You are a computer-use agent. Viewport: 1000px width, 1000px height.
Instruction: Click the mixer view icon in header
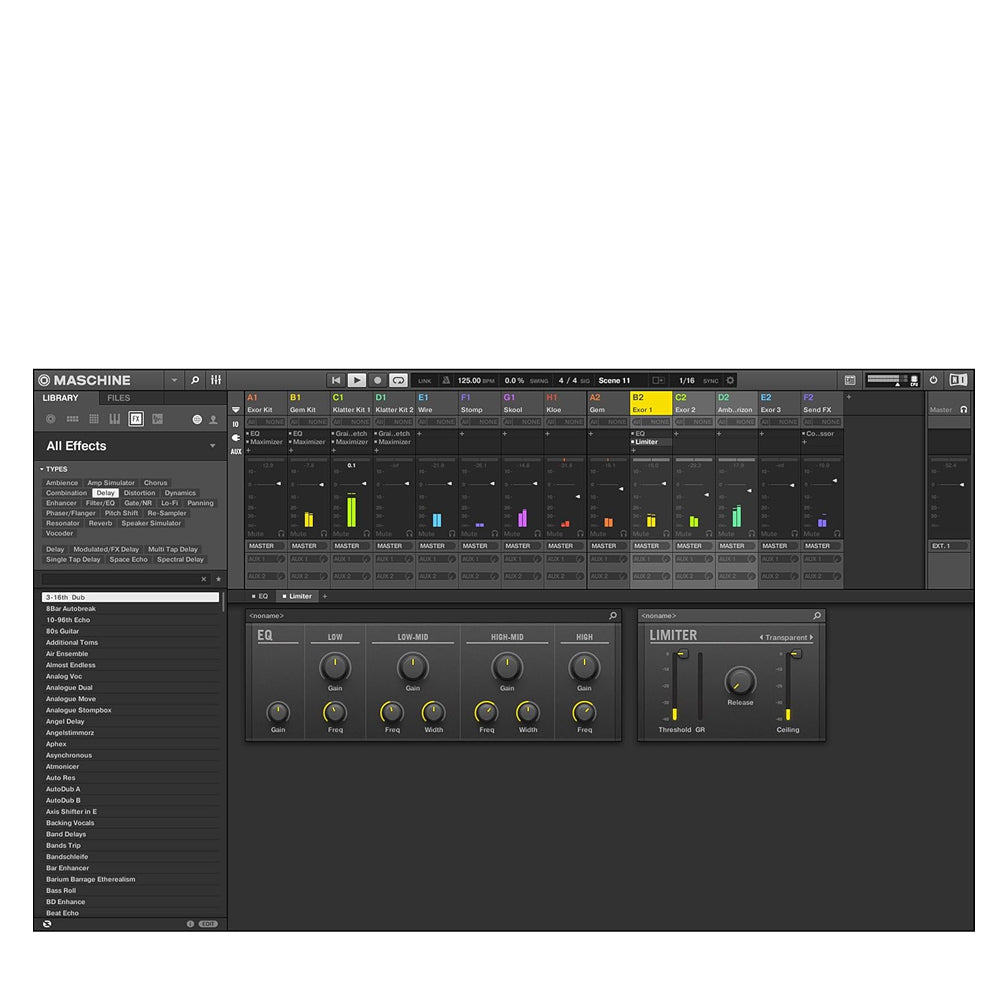216,380
